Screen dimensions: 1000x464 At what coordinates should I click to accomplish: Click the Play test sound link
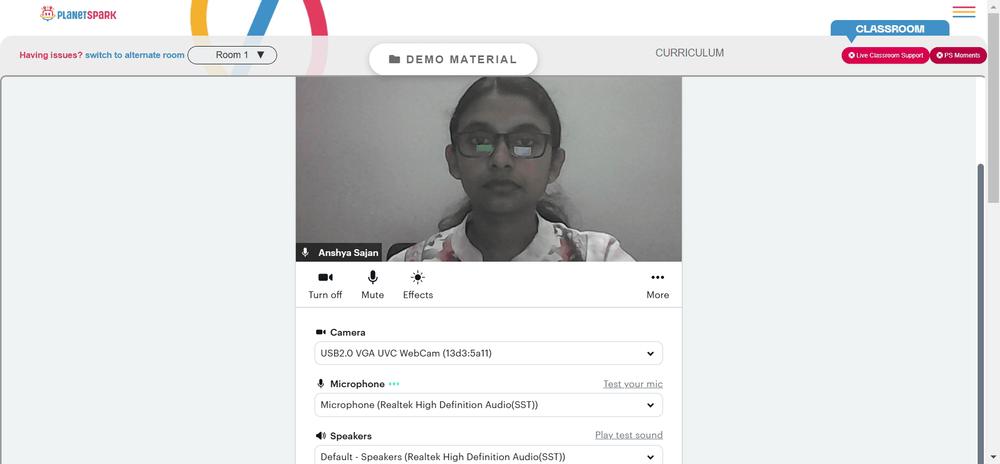pyautogui.click(x=629, y=435)
